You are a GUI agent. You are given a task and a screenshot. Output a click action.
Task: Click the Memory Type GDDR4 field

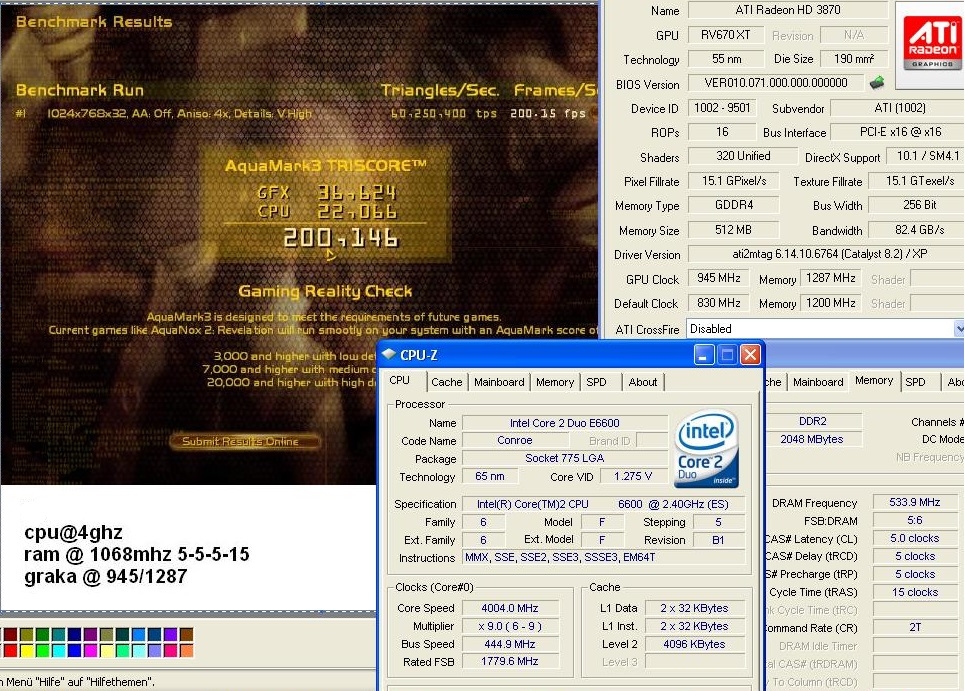pyautogui.click(x=734, y=205)
